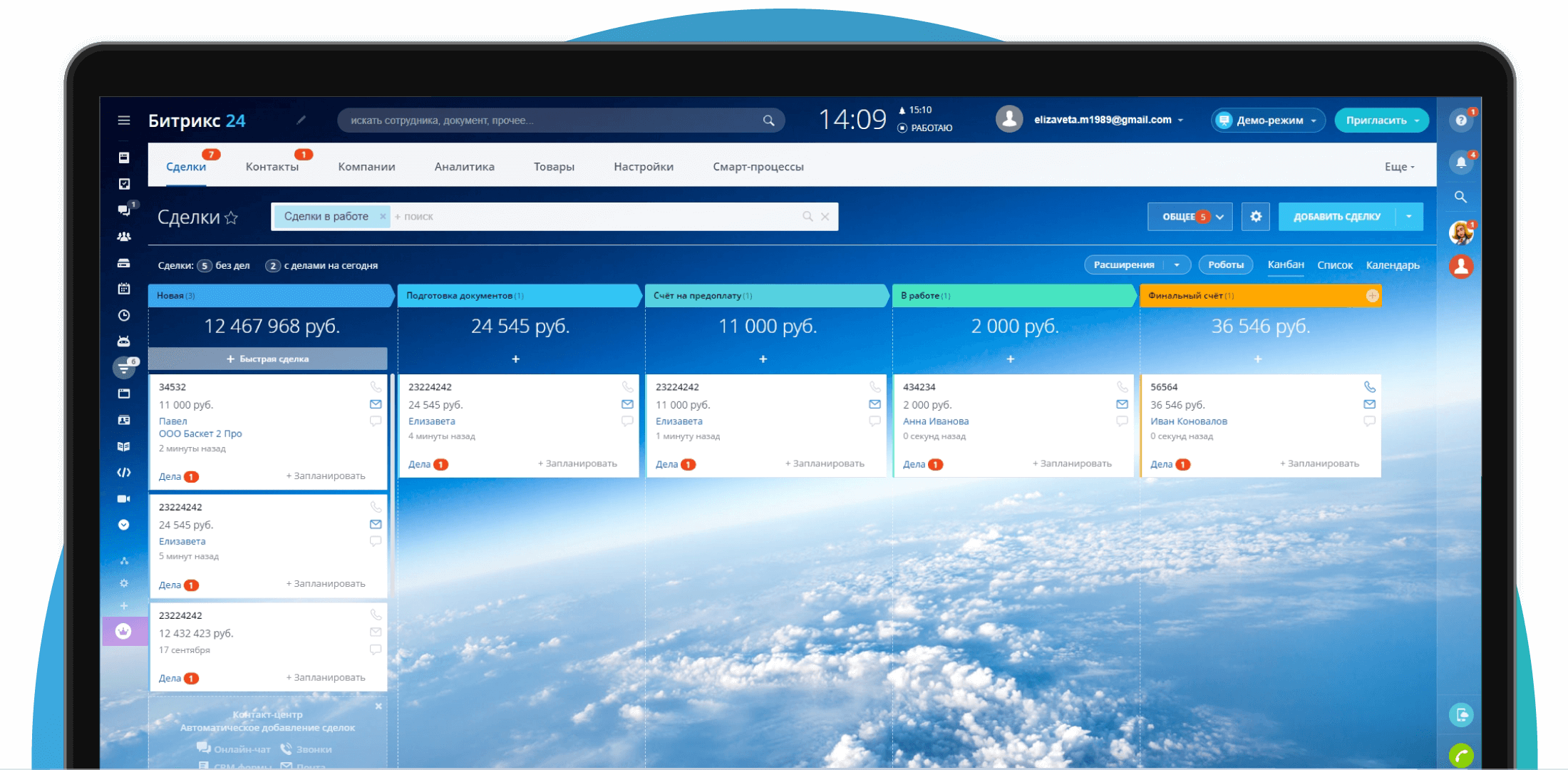This screenshot has width=1568, height=770.
Task: Click the ДОБАВИТЬ СДЕЛКУ button
Action: (1336, 216)
